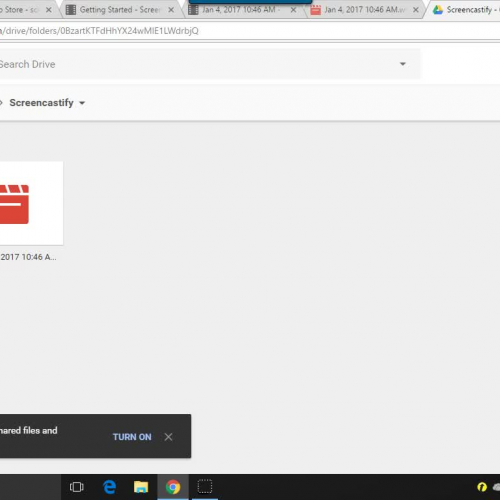The image size is (500, 500).
Task: Open the search options dropdown arrow
Action: (403, 64)
